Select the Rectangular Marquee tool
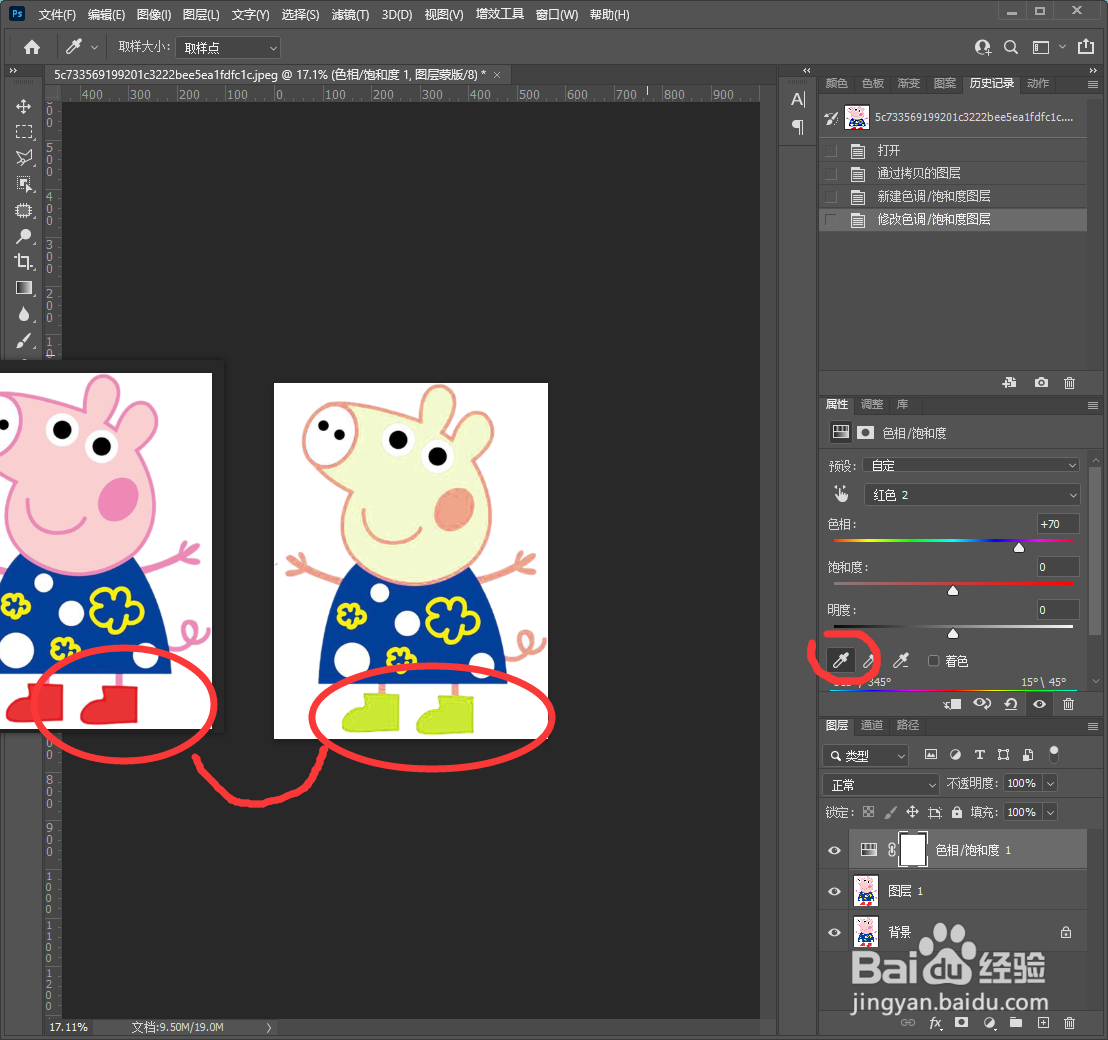The image size is (1108, 1040). [x=24, y=132]
